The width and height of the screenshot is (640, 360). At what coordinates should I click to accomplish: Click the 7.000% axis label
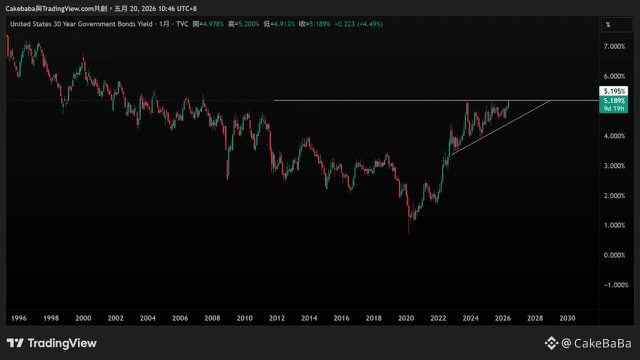coord(614,47)
